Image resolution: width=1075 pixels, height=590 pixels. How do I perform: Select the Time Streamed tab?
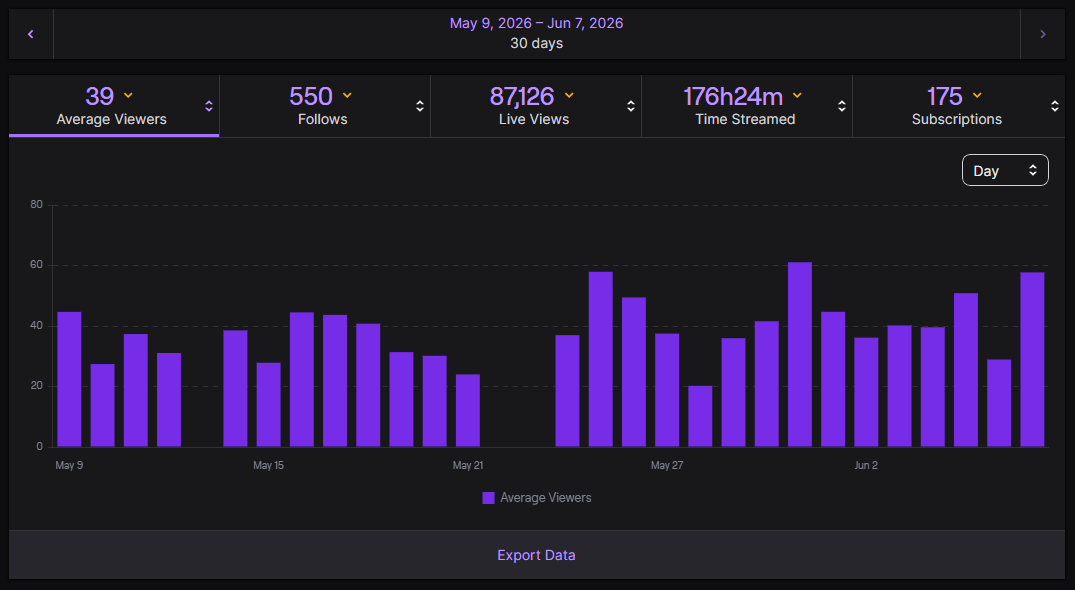click(x=747, y=106)
